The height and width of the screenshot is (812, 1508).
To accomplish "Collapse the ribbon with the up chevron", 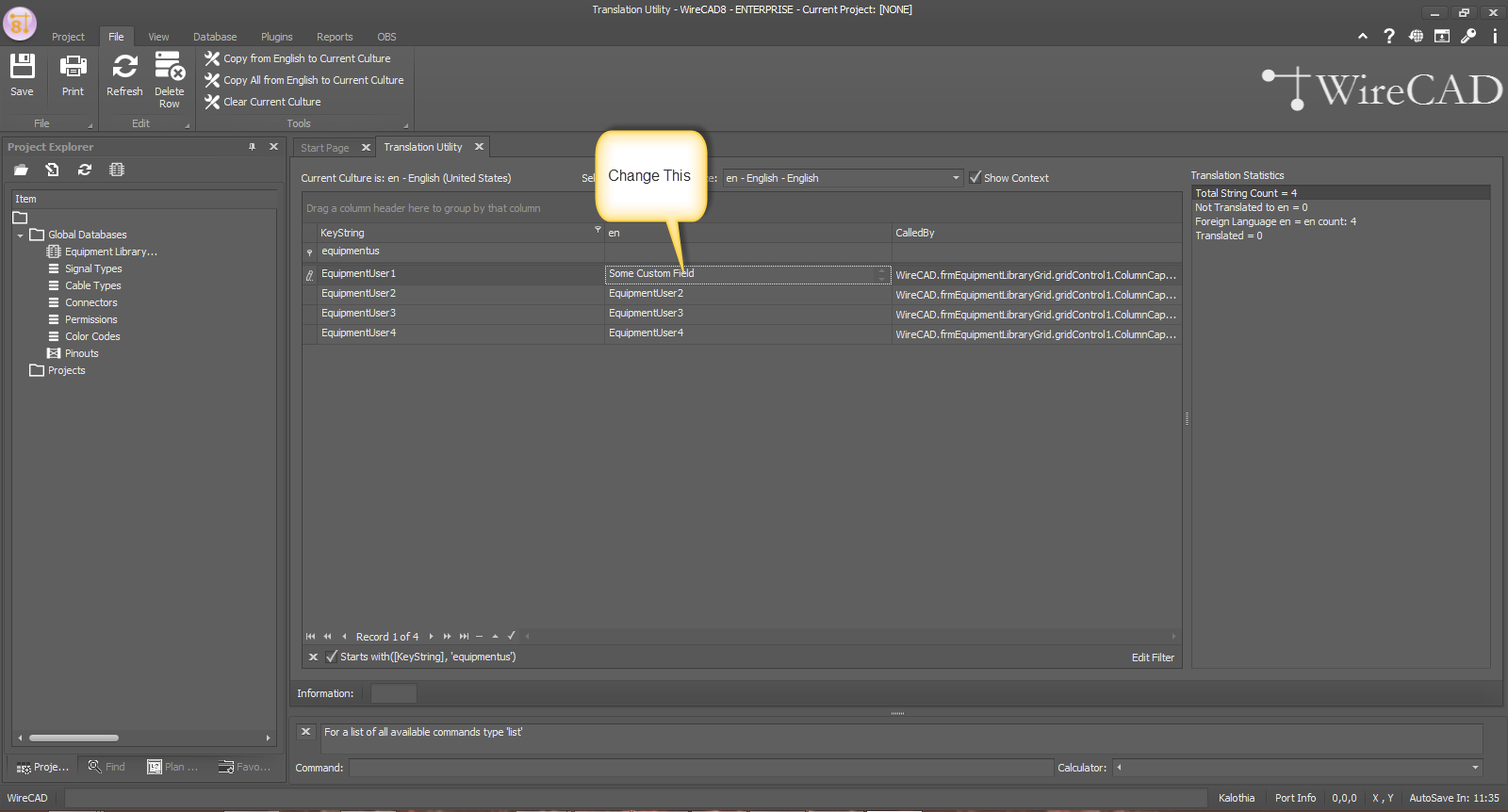I will click(1363, 36).
